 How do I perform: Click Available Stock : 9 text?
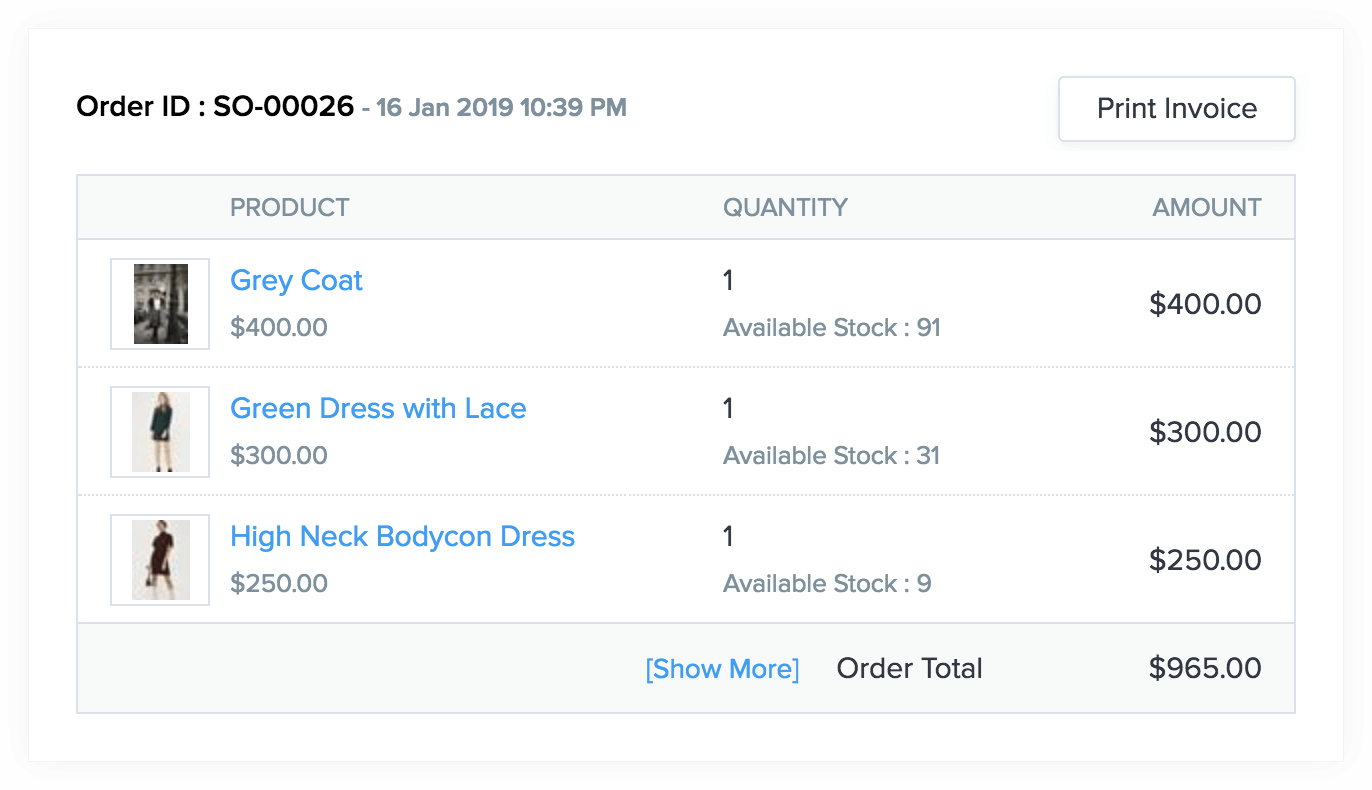point(827,584)
